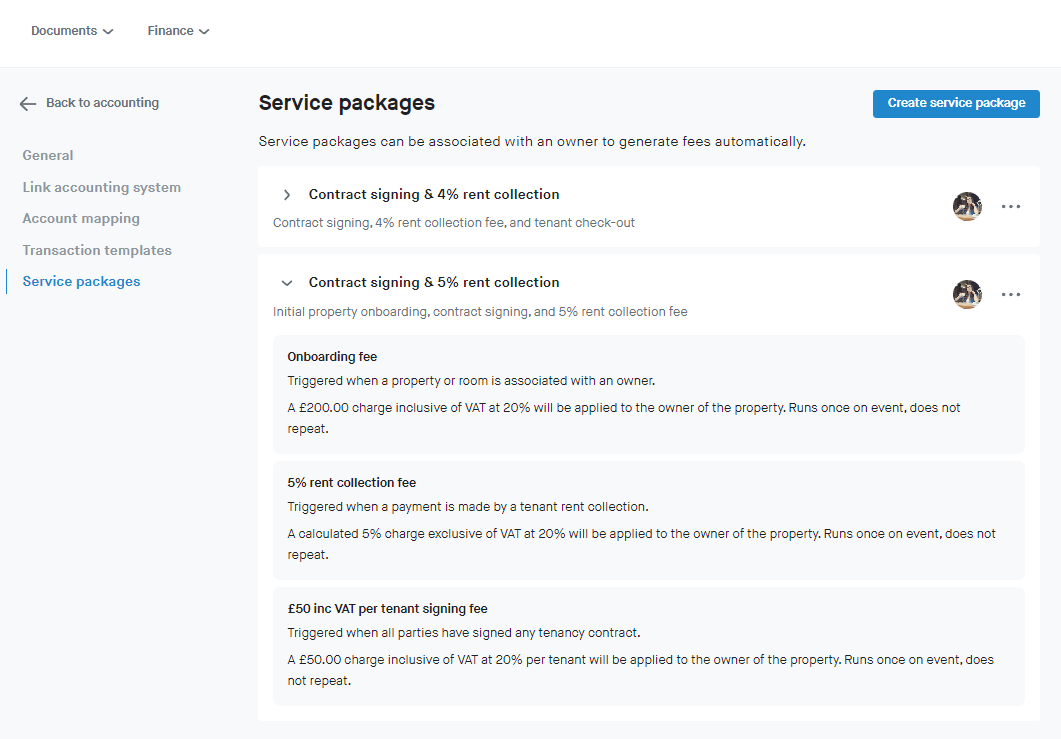Select the Onboarding fee card
The image size is (1061, 739).
648,394
